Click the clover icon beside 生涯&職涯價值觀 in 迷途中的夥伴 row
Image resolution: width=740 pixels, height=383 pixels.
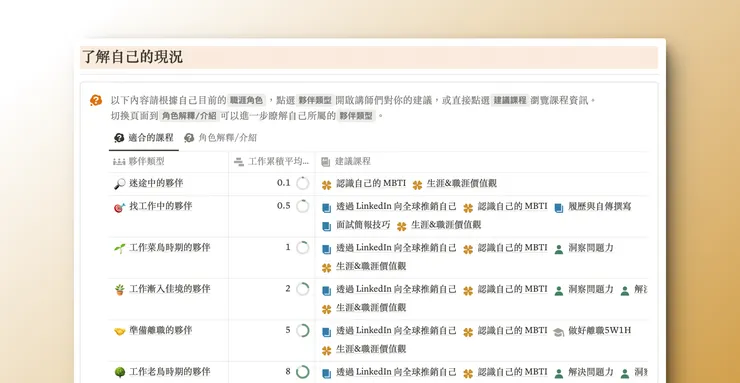[x=417, y=185]
